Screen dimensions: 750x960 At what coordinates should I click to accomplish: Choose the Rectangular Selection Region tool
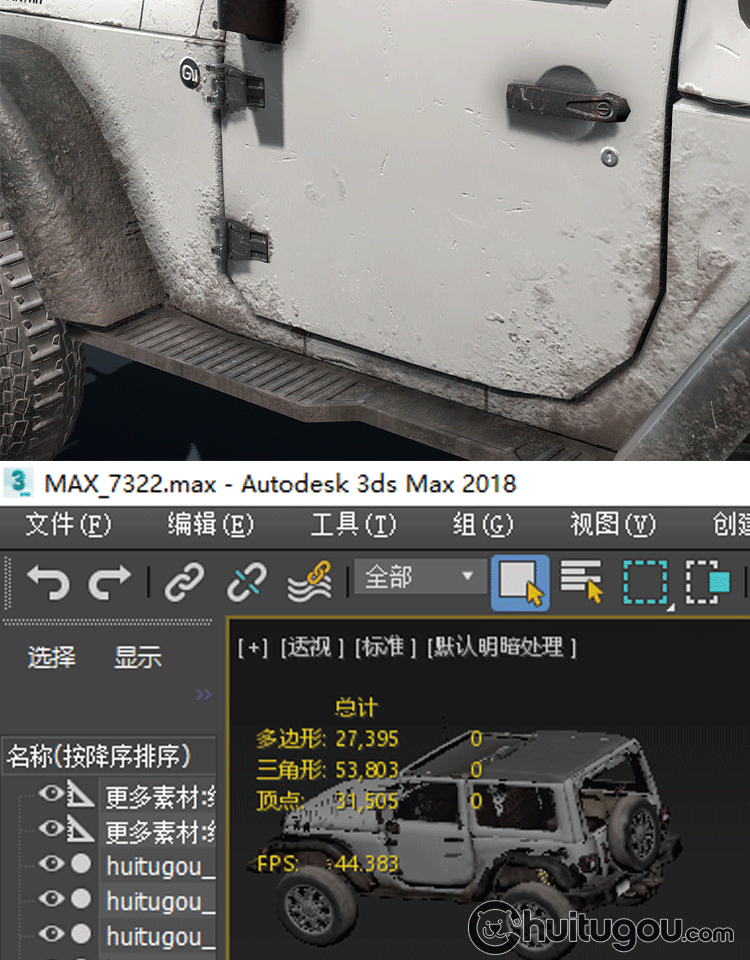pos(647,583)
